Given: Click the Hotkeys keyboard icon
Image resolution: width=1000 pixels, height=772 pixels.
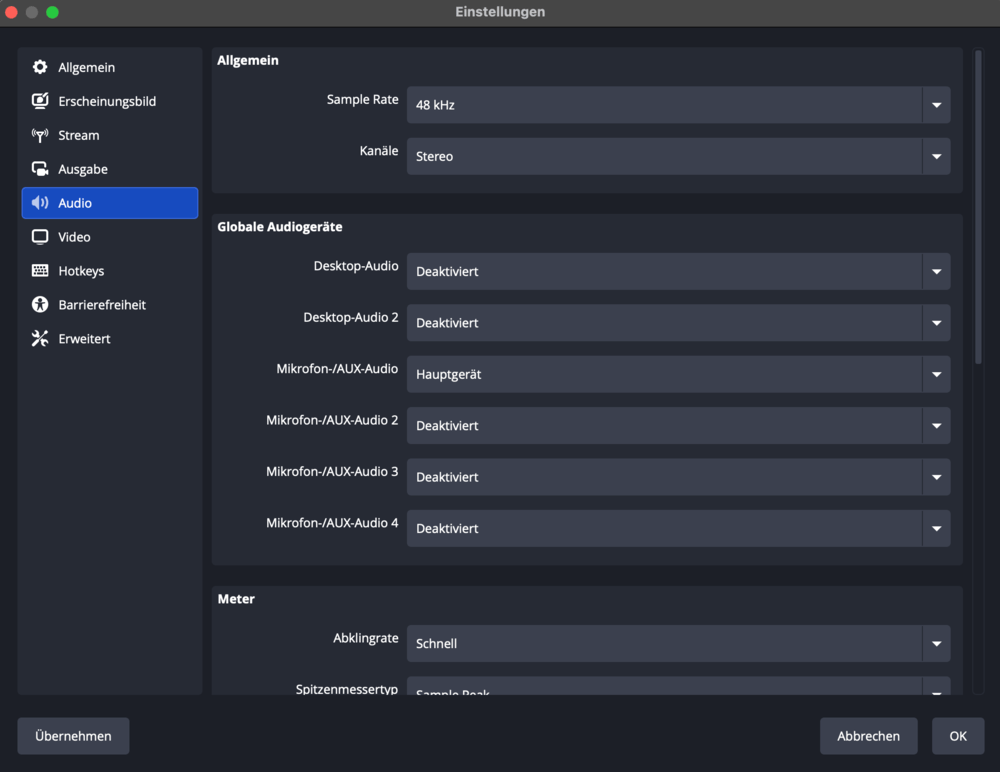Looking at the screenshot, I should coord(40,271).
